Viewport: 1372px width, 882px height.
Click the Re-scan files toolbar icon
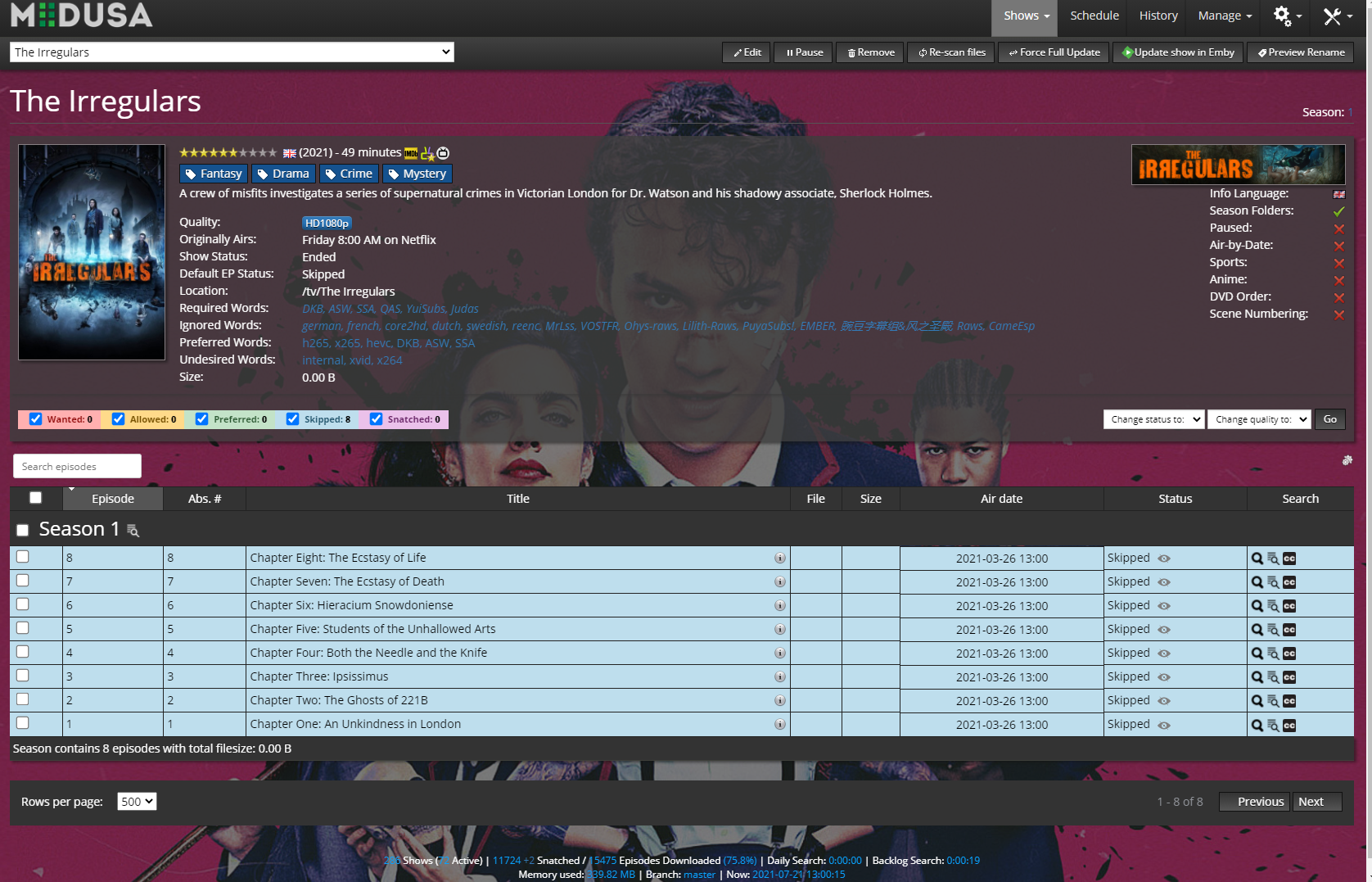click(x=950, y=52)
